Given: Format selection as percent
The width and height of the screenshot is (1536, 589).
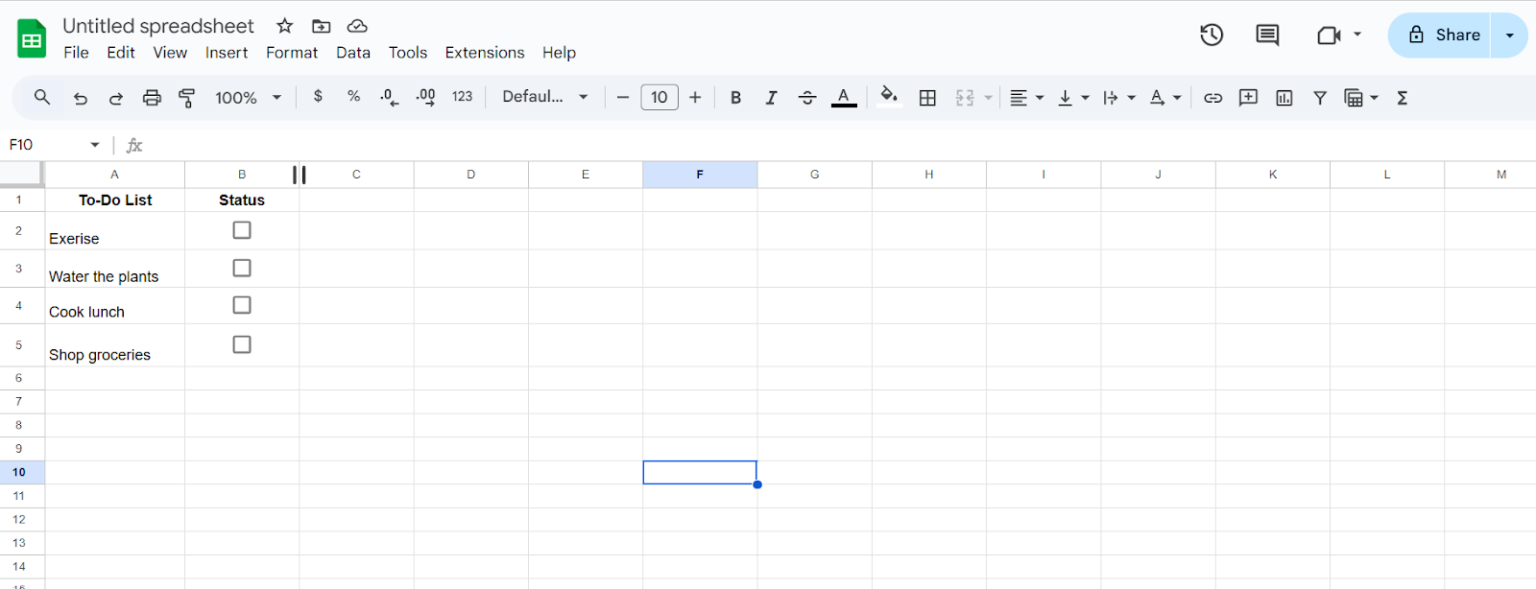Looking at the screenshot, I should (x=353, y=97).
